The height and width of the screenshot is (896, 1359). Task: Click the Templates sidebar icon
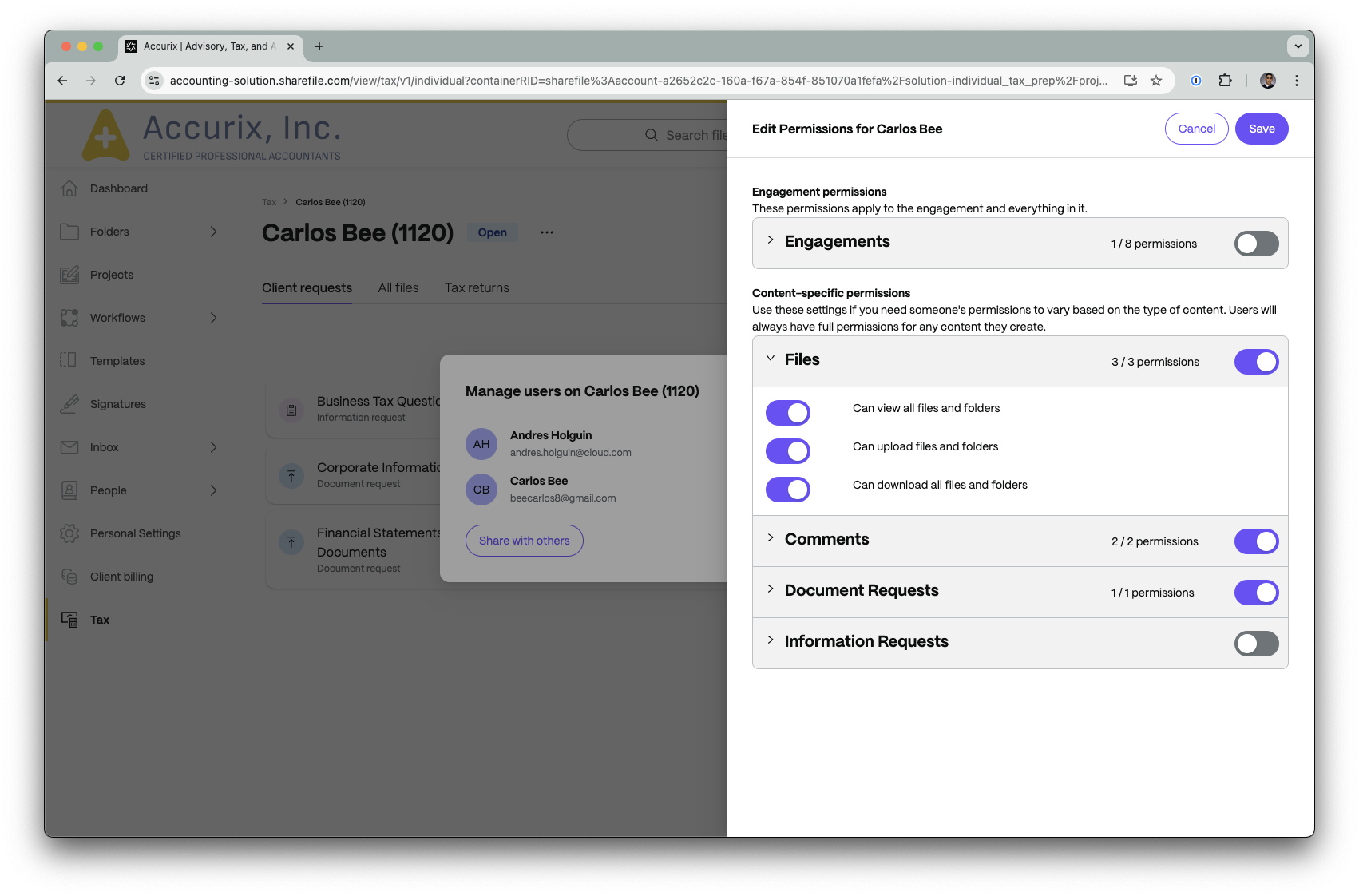69,361
